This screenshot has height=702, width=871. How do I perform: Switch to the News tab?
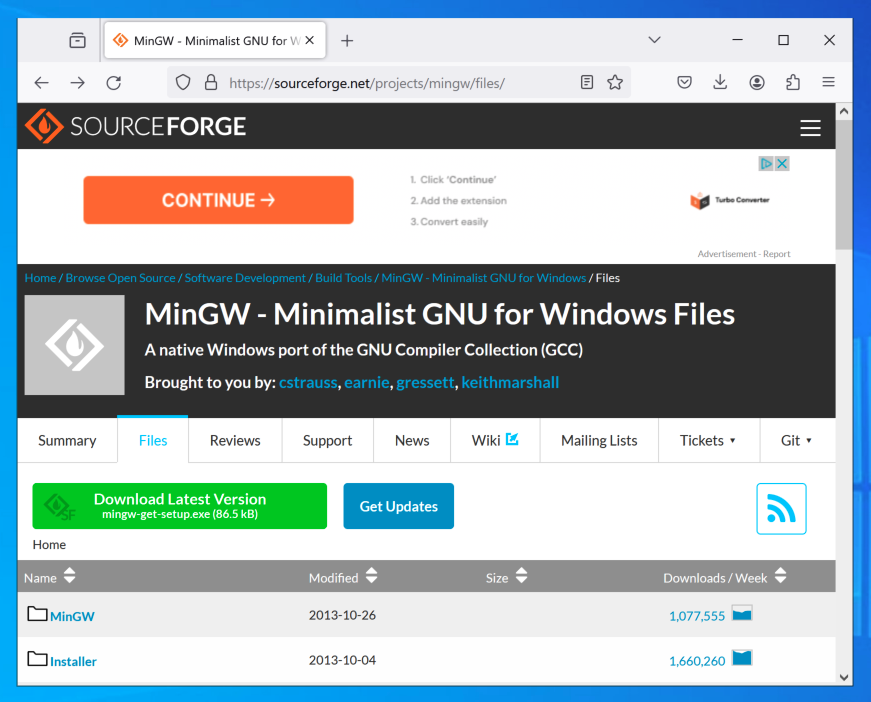[412, 440]
